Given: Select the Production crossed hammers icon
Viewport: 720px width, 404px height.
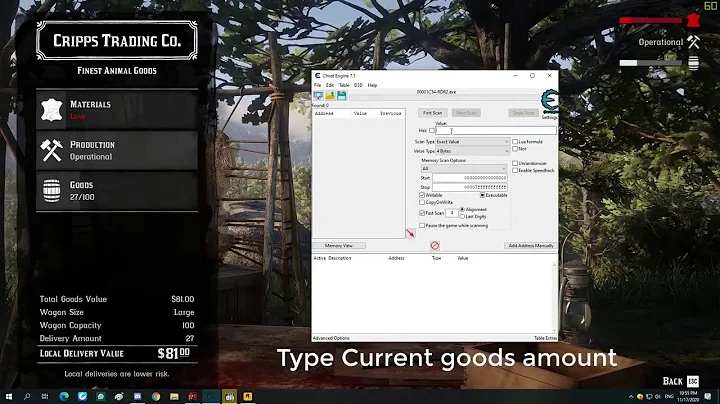Looking at the screenshot, I should [51, 150].
